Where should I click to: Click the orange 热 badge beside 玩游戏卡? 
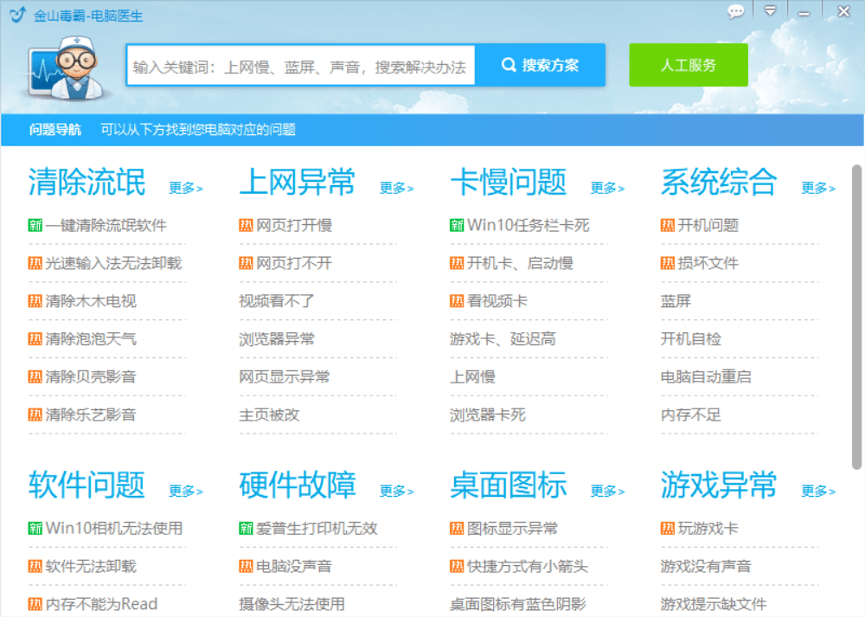pyautogui.click(x=668, y=528)
